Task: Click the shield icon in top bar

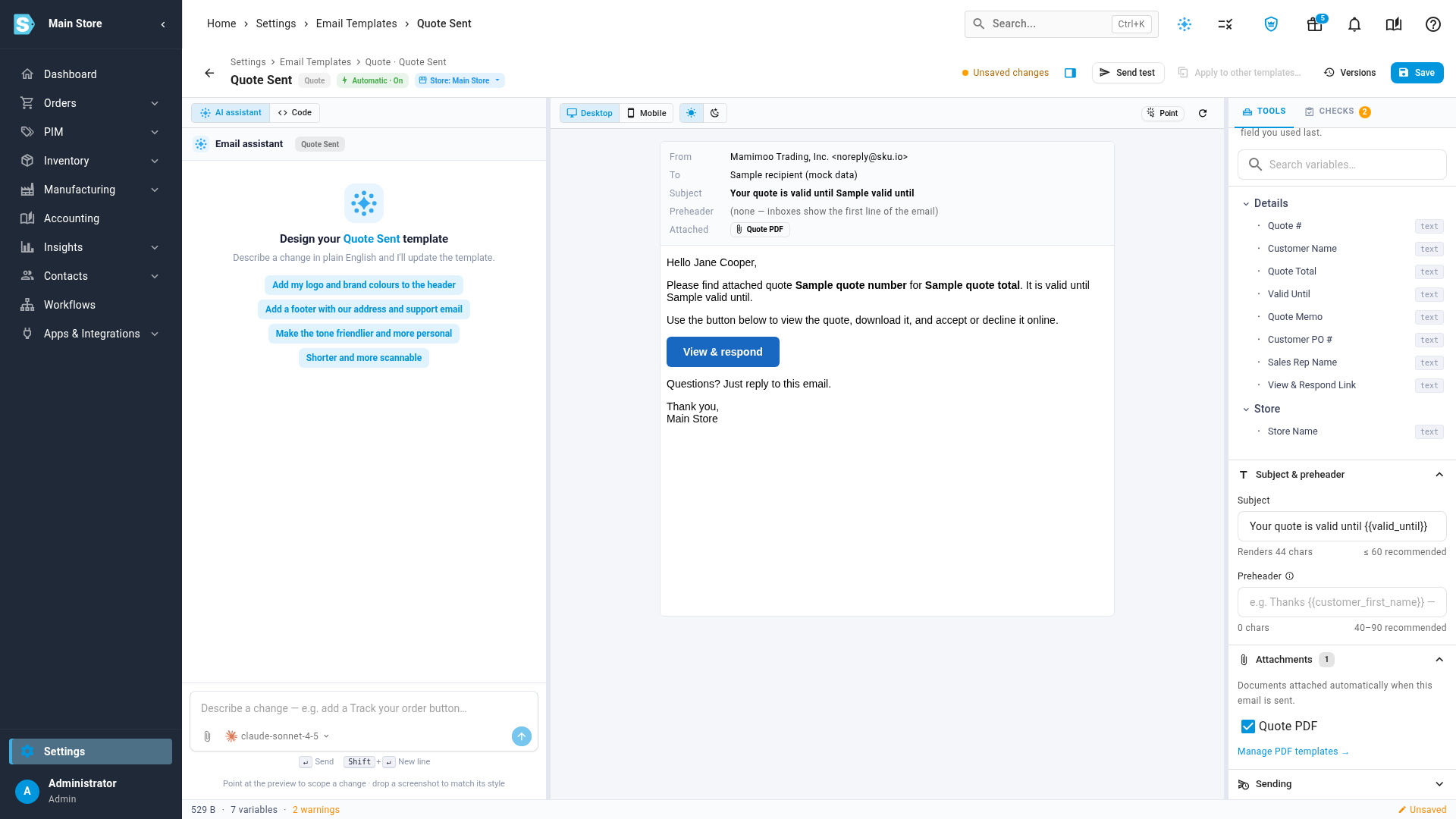Action: click(x=1272, y=24)
